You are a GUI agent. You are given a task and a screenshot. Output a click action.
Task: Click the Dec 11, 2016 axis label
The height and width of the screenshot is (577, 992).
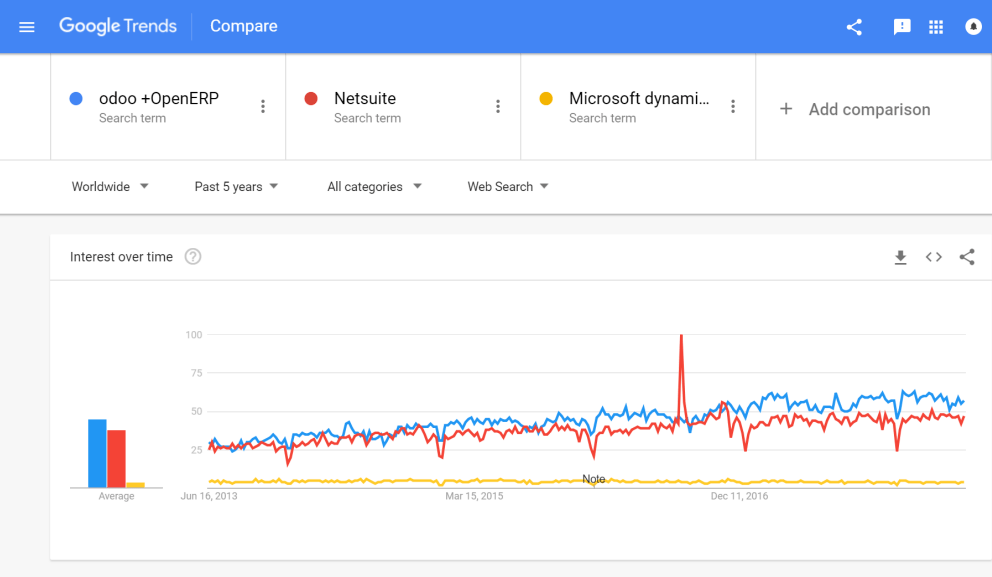740,496
